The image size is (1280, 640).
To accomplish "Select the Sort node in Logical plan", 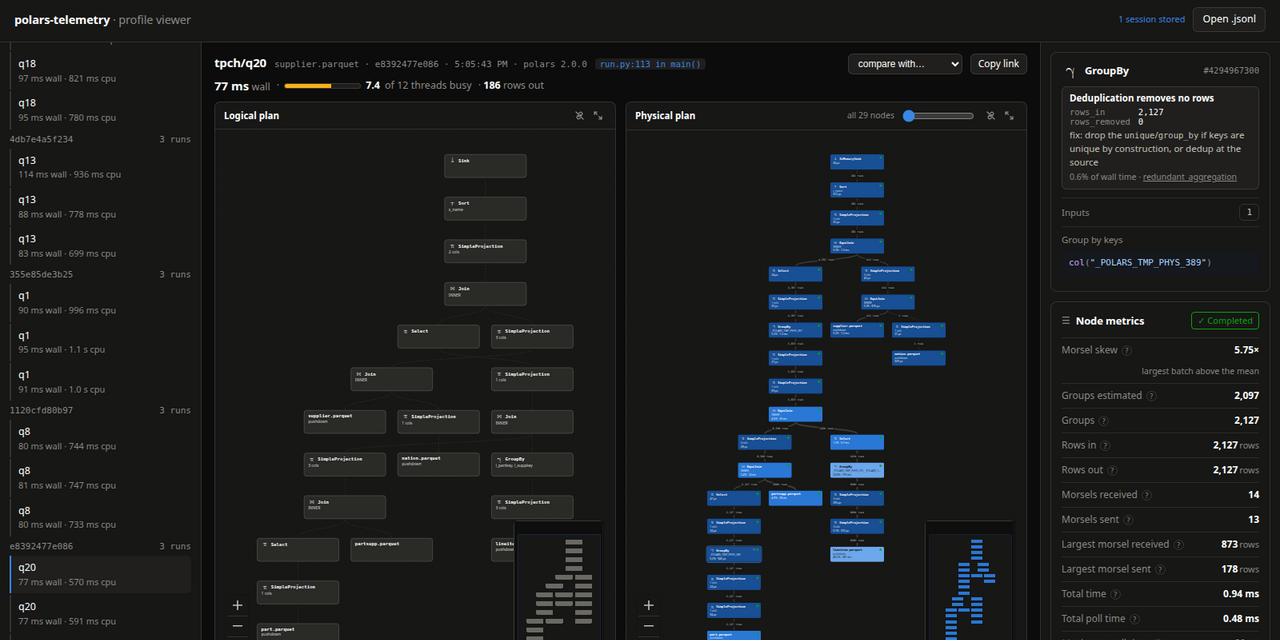I will 485,208.
